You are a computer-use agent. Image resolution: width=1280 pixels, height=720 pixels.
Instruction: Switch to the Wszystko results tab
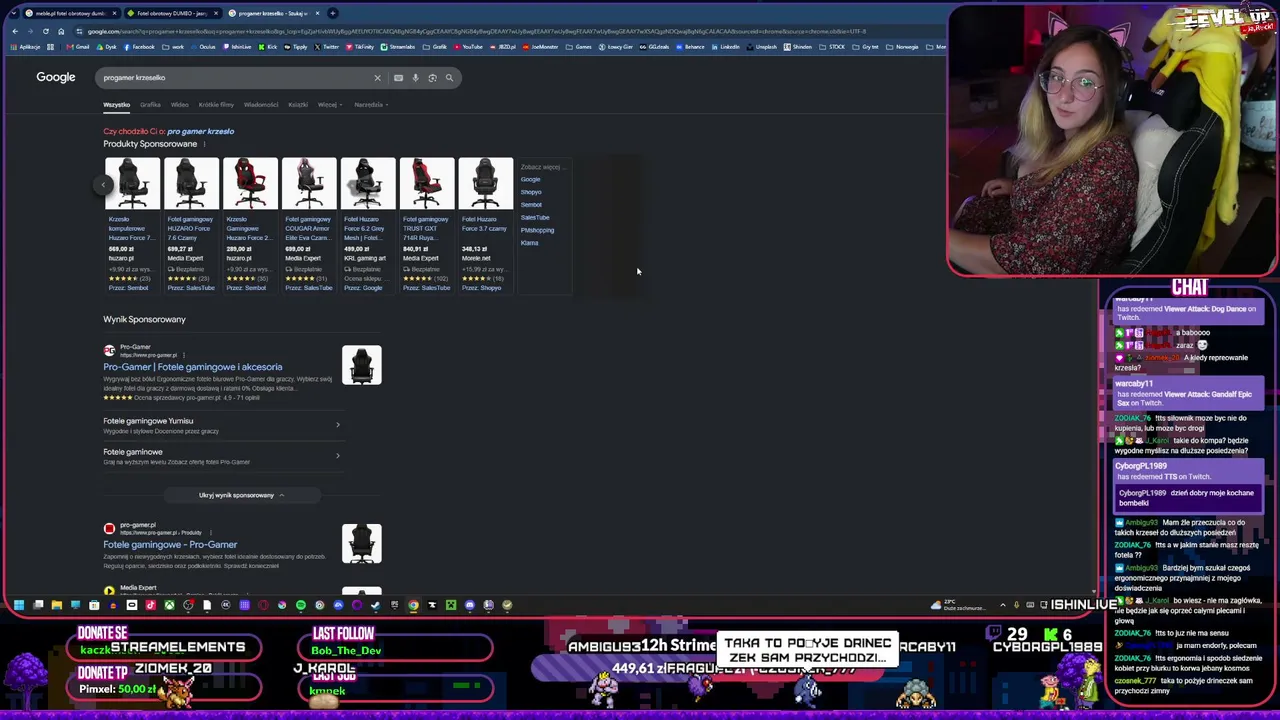point(116,104)
